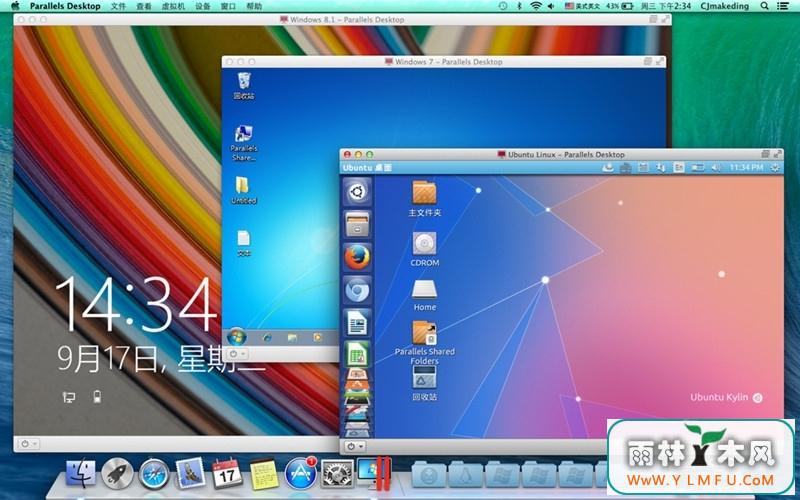Open the 查看 menu
Viewport: 800px width, 500px height.
[x=144, y=6]
